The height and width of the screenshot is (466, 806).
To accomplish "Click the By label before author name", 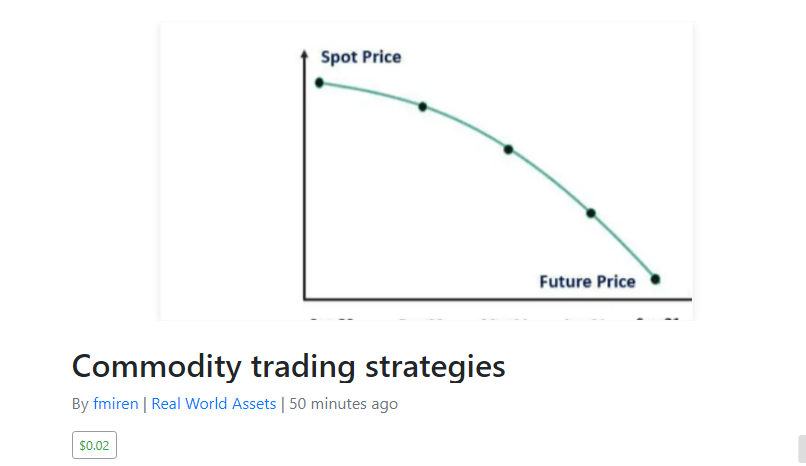I will pos(80,404).
